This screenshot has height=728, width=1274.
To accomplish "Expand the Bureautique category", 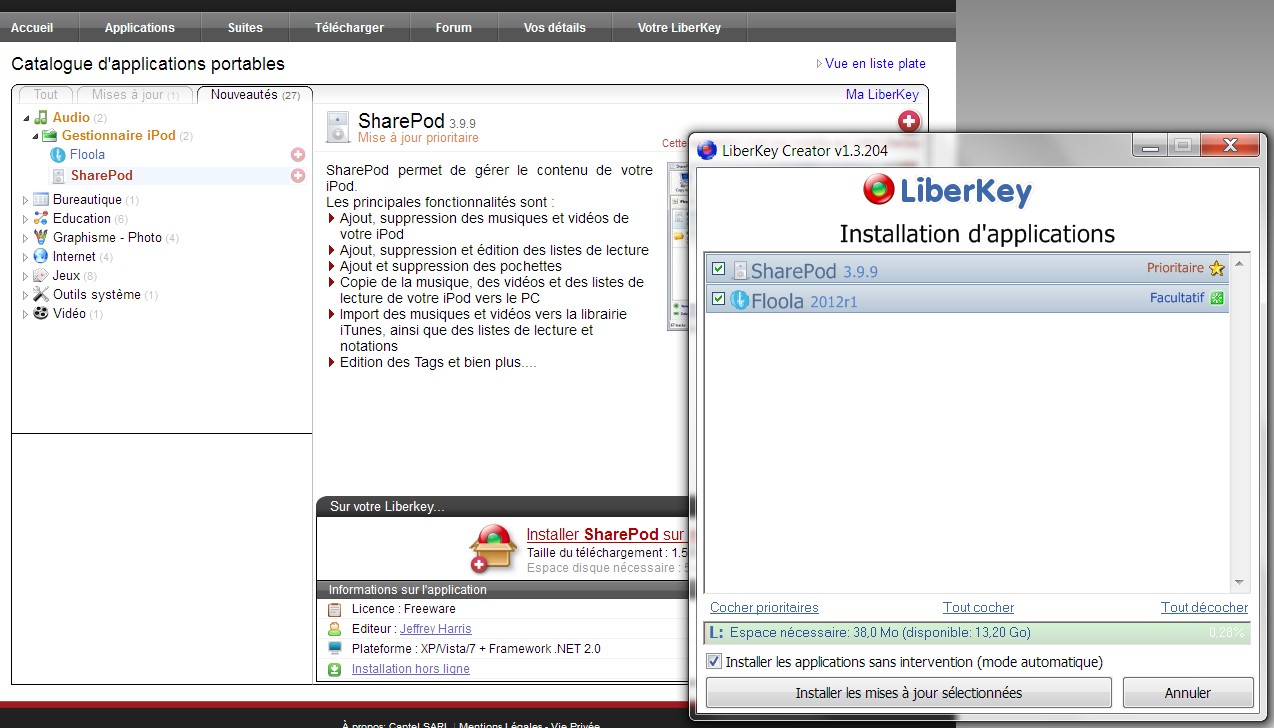I will pyautogui.click(x=25, y=200).
